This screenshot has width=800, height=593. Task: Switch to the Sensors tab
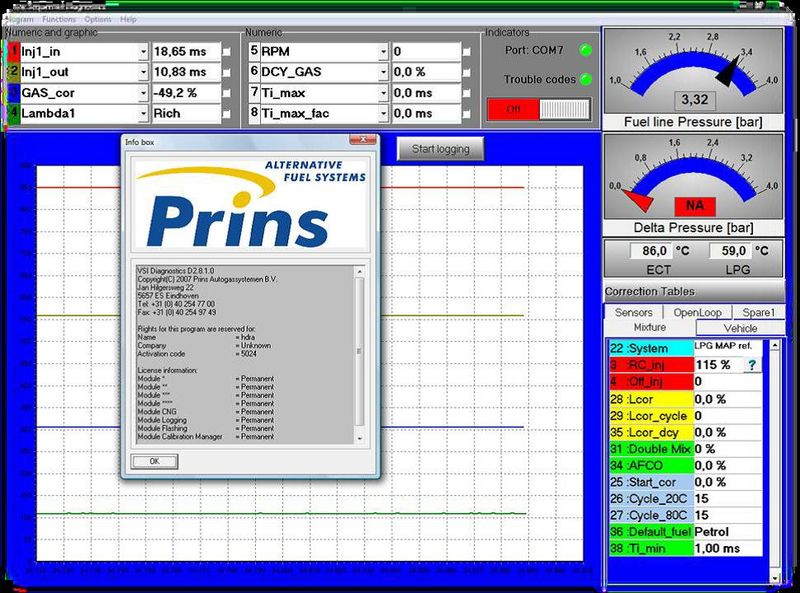click(x=633, y=312)
